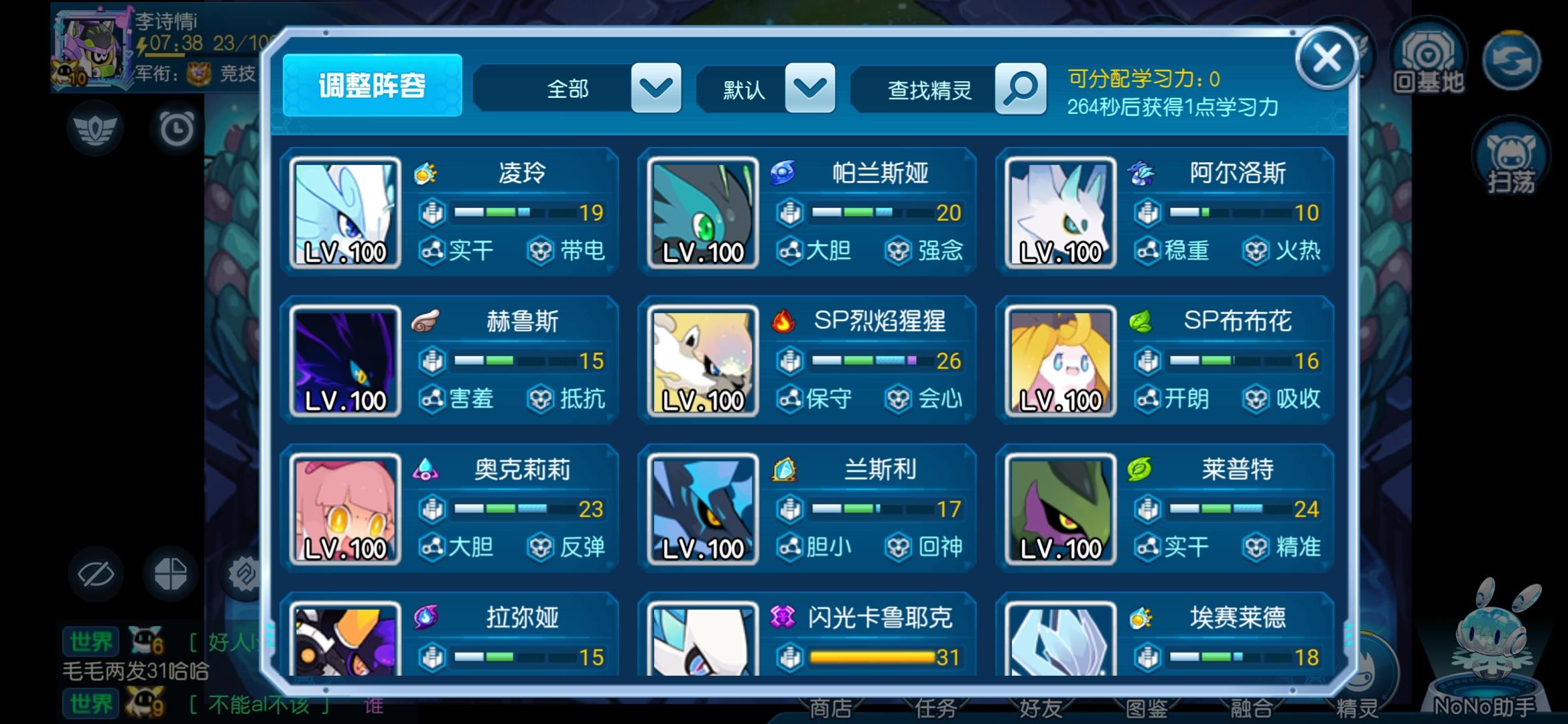Select the SP烈焰猩猩 sprite card
Screen dimensions: 1568x724
(807, 361)
